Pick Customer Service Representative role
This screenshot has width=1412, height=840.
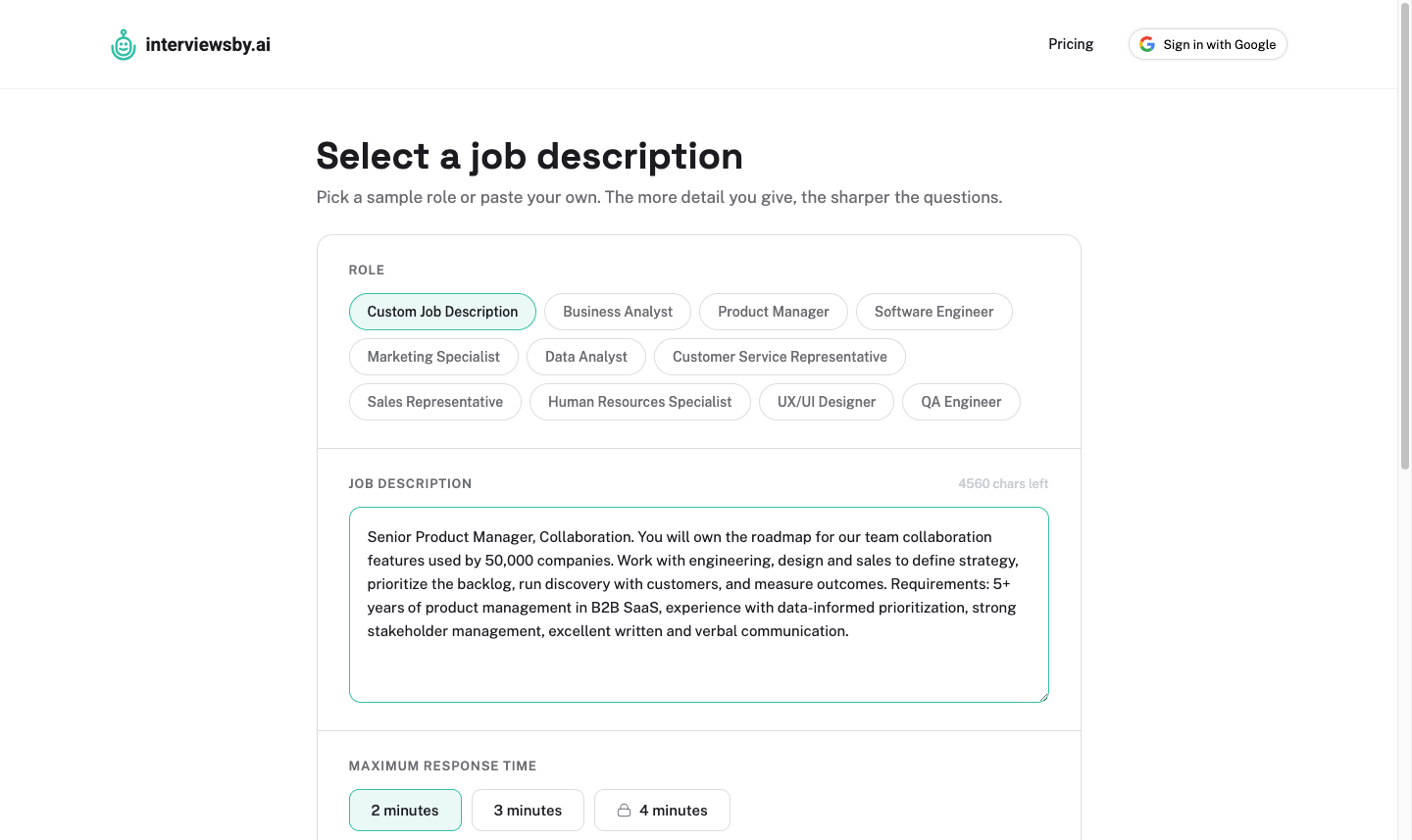tap(780, 357)
